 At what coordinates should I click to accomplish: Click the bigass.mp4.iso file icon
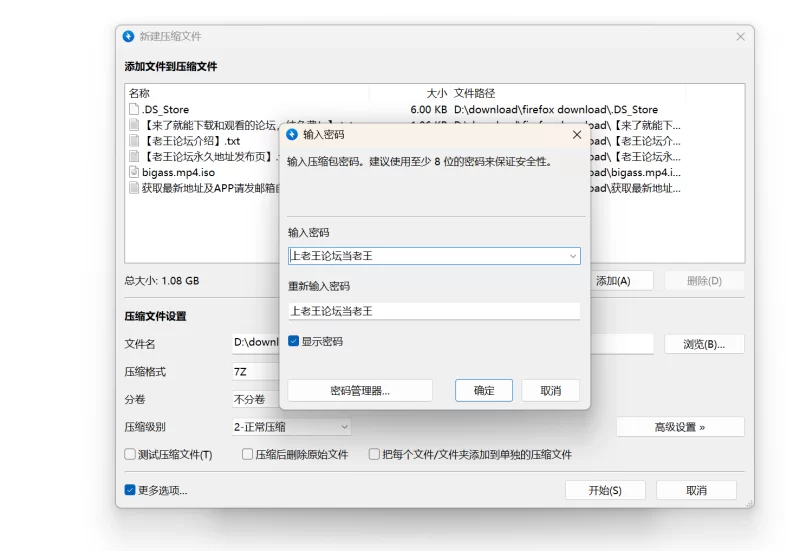click(x=133, y=172)
